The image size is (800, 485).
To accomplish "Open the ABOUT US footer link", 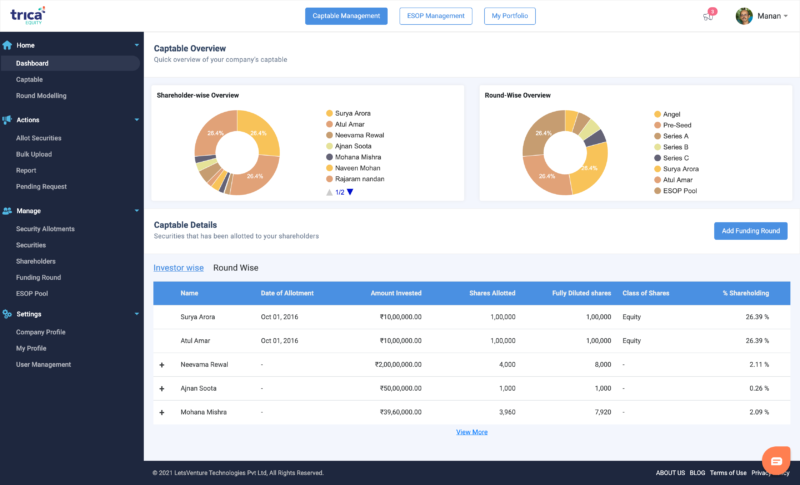I will tap(670, 473).
